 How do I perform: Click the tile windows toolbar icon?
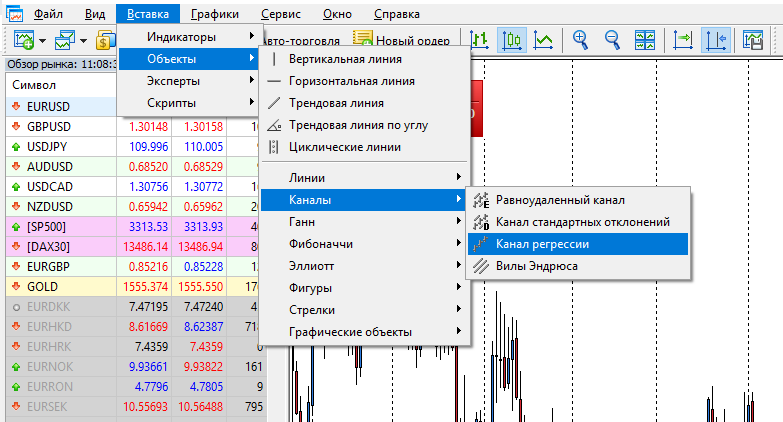point(645,40)
